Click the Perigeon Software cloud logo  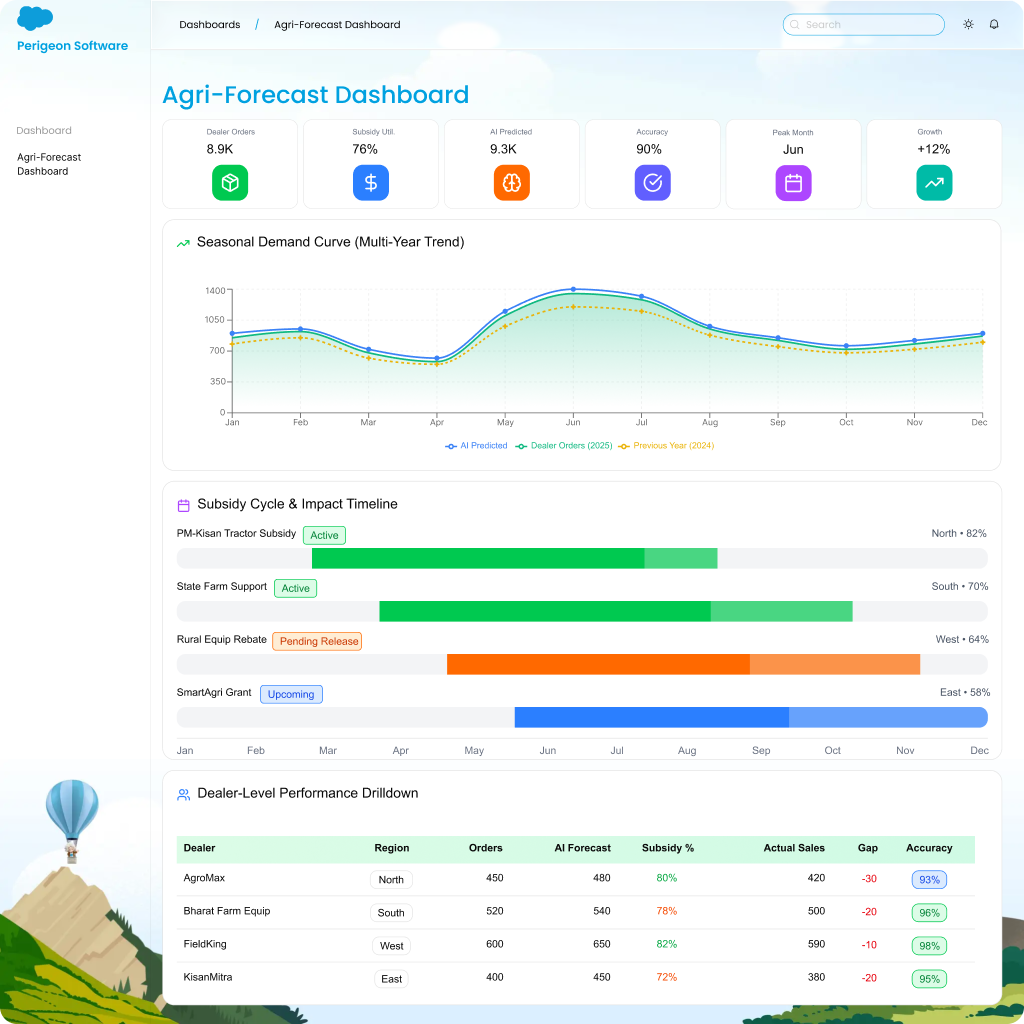[35, 19]
